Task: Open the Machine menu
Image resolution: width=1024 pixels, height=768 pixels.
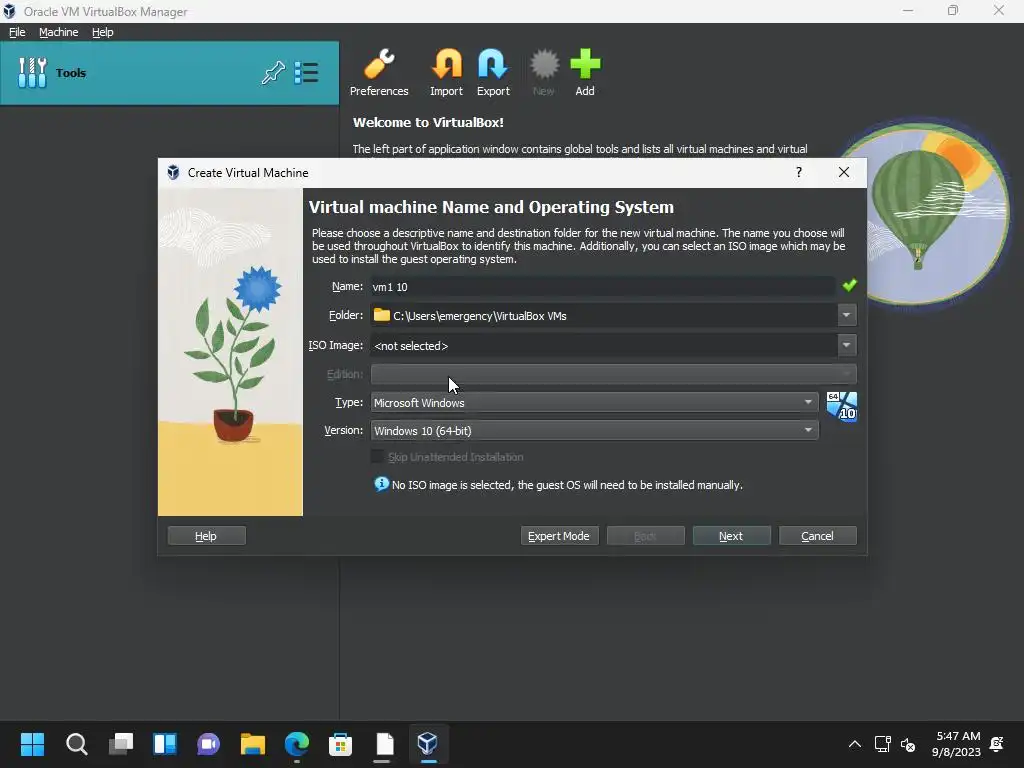Action: pos(58,32)
